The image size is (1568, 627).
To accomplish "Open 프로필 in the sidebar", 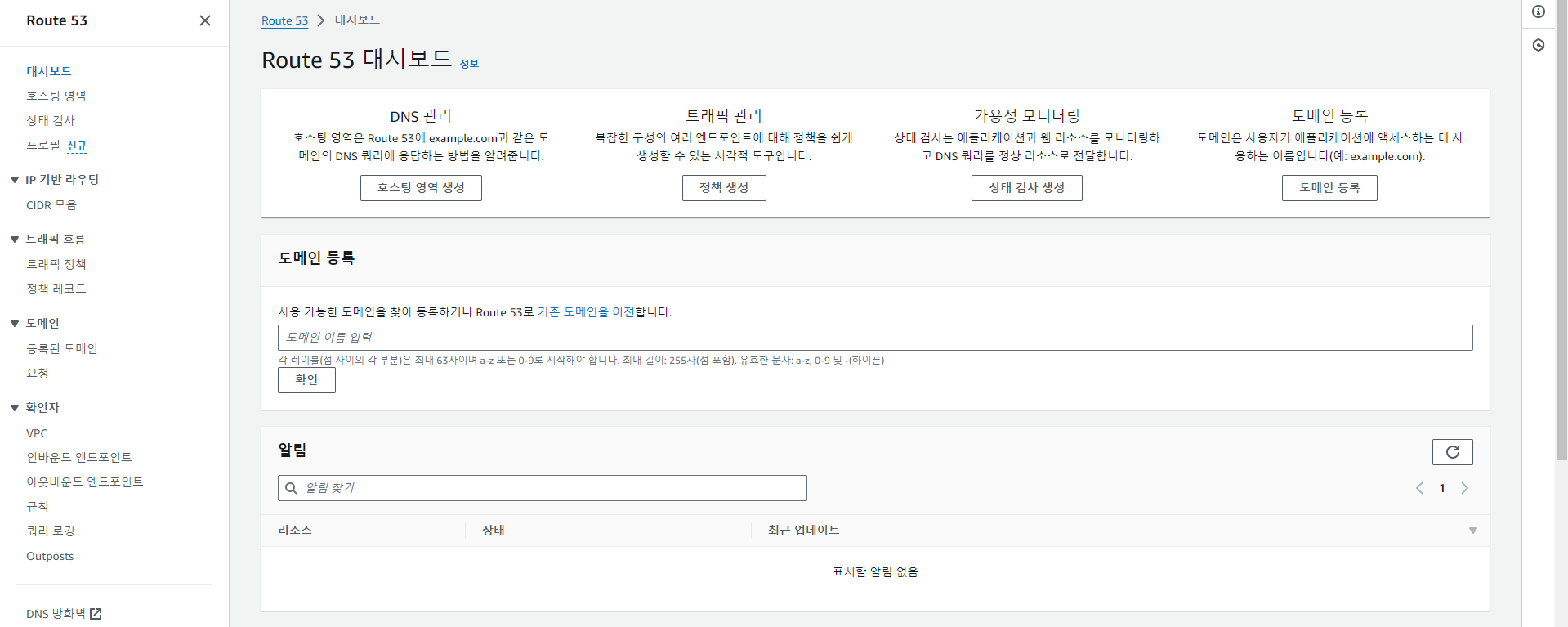I will (x=43, y=145).
